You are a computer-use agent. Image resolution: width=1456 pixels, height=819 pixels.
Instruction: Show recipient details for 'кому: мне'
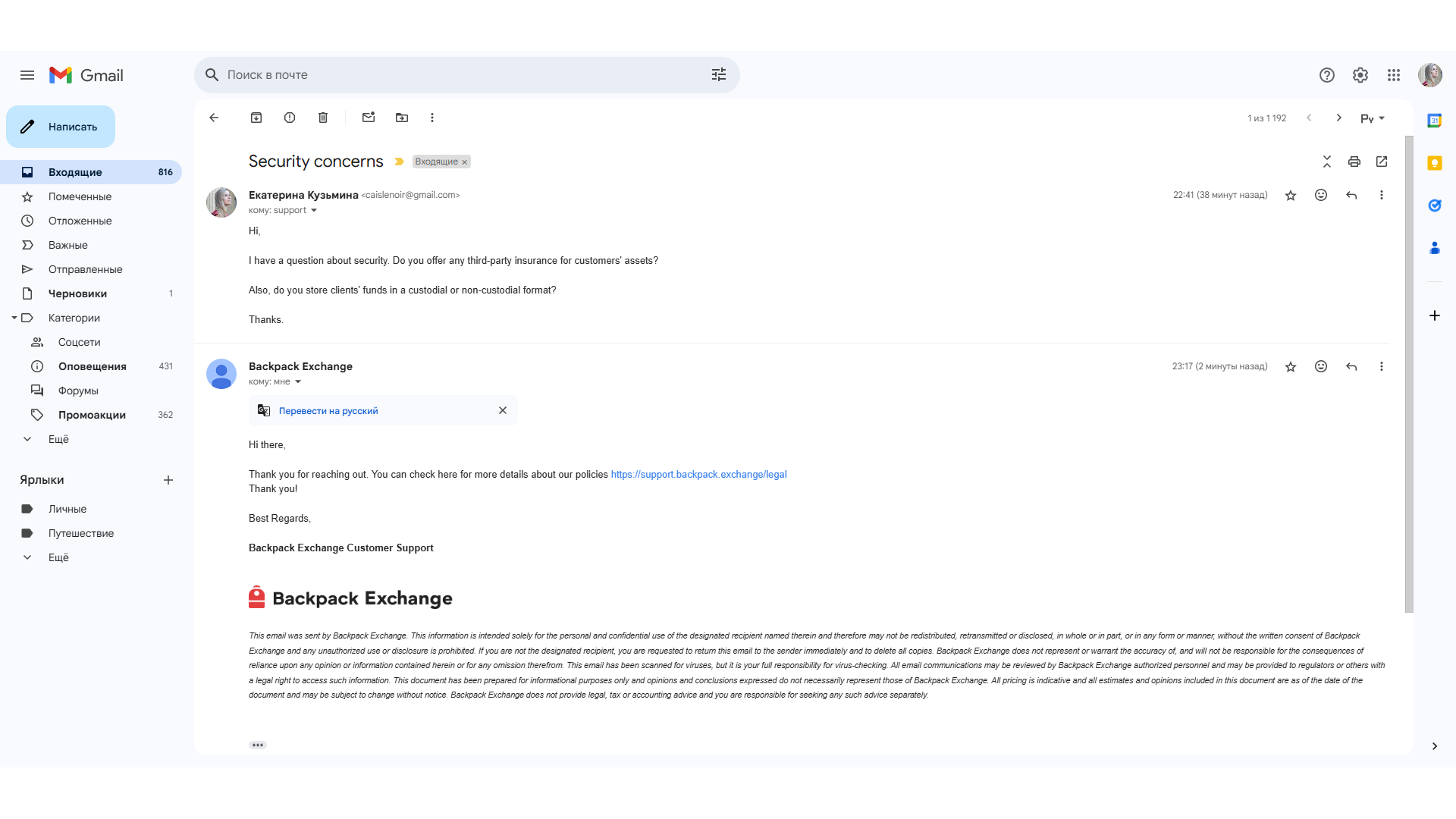298,382
